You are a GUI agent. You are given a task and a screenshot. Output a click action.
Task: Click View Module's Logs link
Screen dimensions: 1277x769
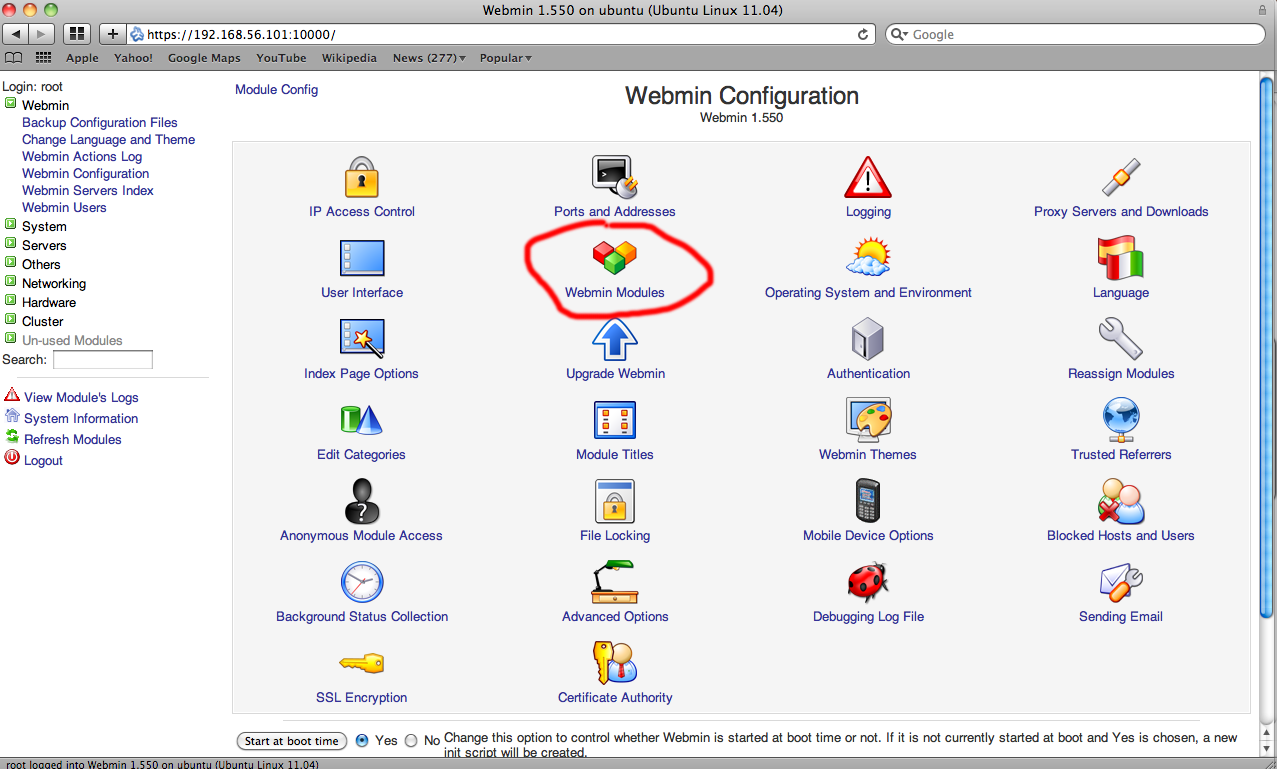click(81, 397)
